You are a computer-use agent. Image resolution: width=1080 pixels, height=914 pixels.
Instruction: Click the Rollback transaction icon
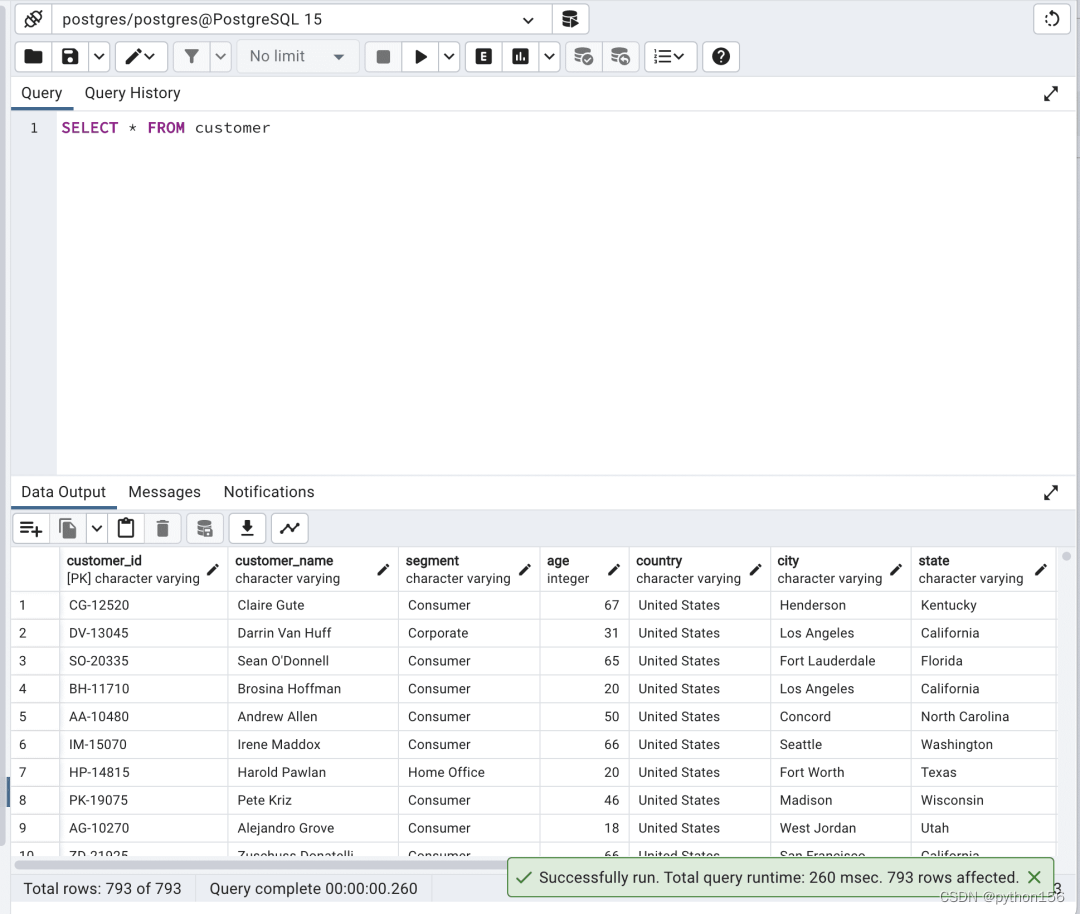[x=620, y=56]
